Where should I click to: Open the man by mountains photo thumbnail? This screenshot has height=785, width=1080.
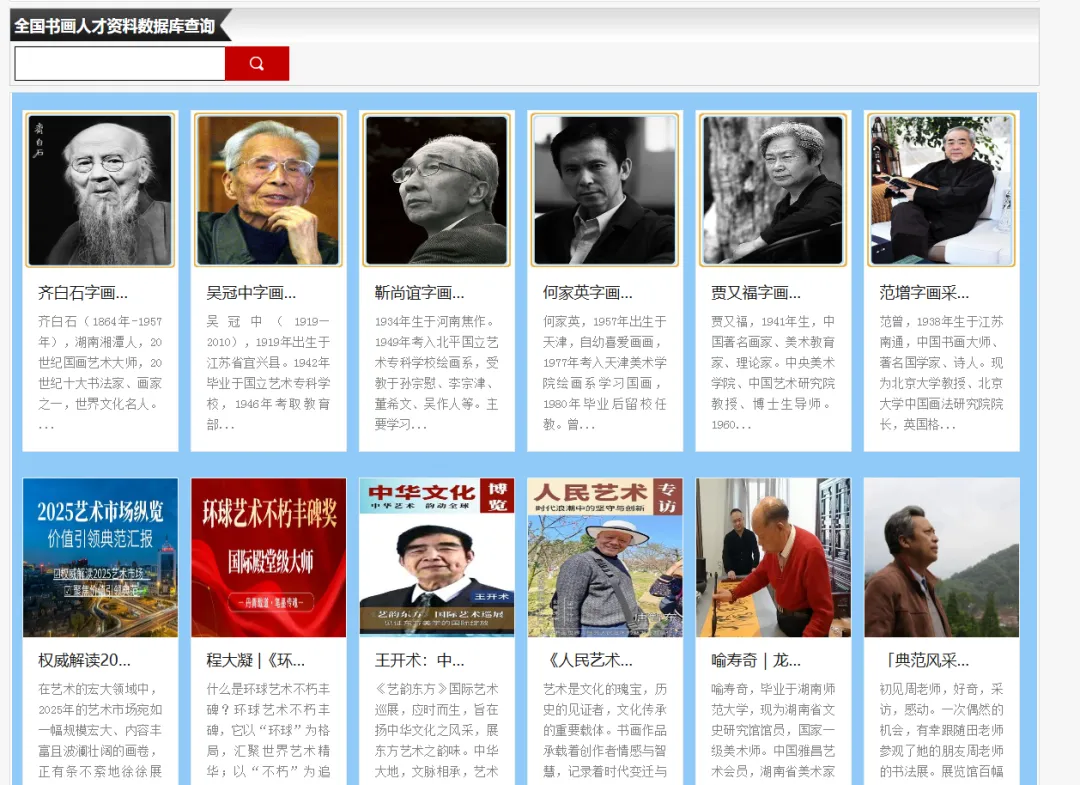point(942,557)
